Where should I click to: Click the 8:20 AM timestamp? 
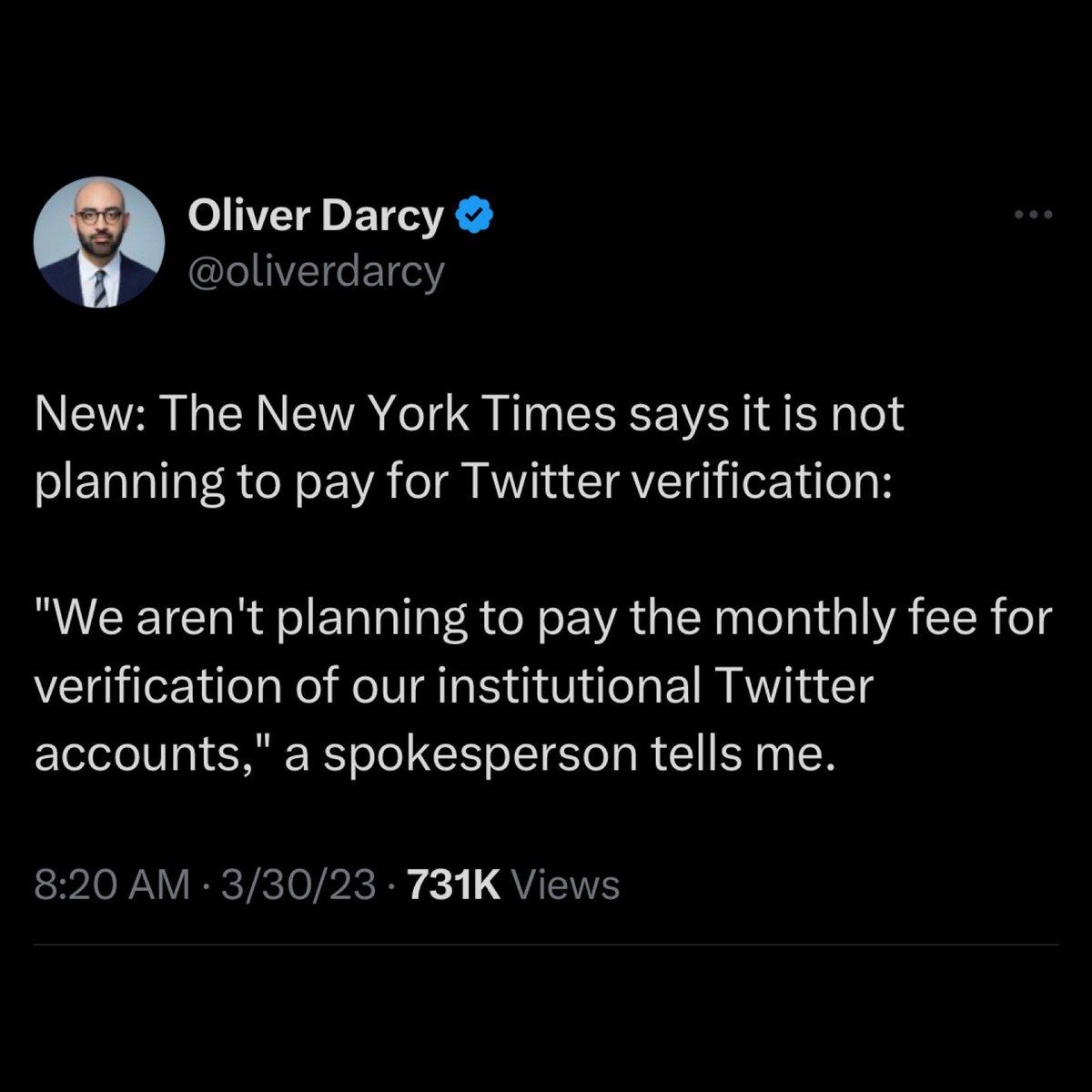[x=112, y=885]
